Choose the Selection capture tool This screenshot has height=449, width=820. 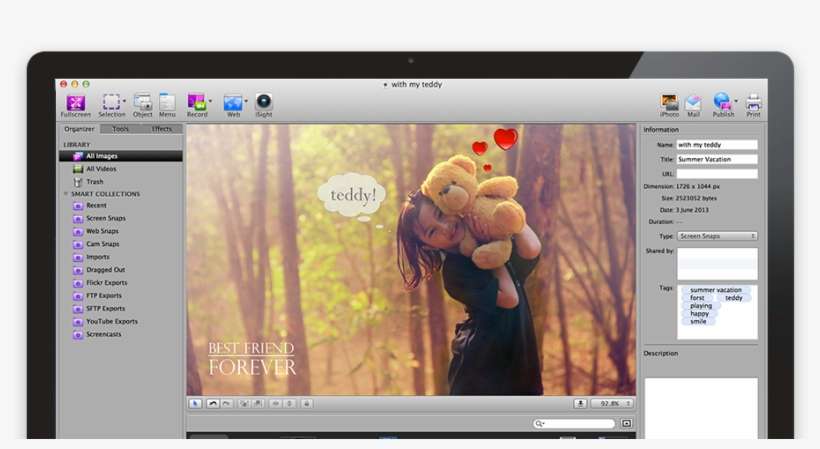click(111, 106)
